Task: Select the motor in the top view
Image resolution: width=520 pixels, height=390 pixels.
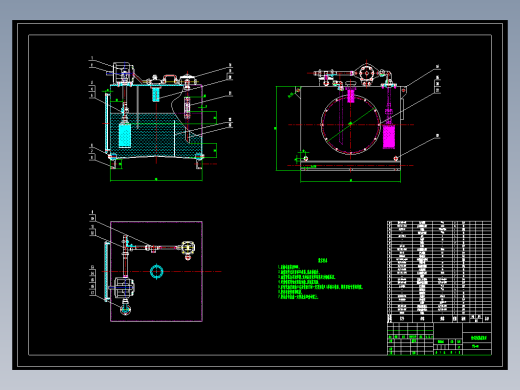Action: [x=124, y=288]
